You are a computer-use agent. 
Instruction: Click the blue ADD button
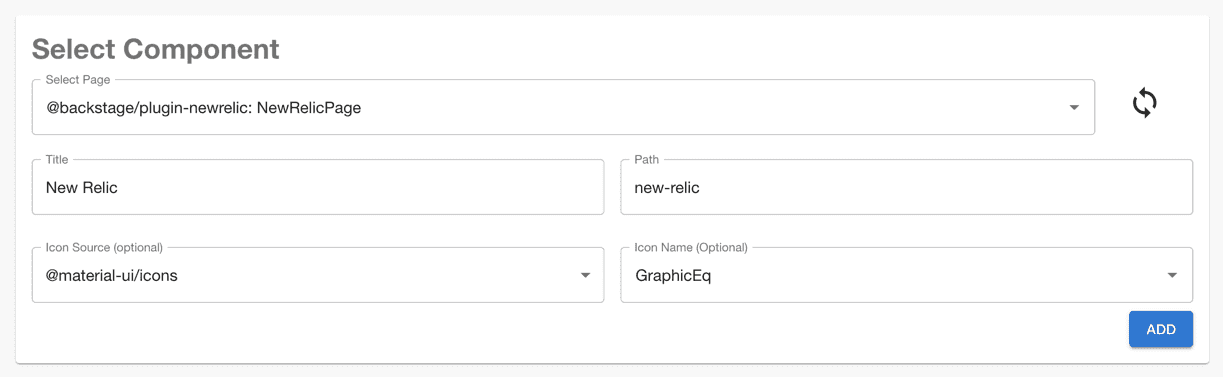tap(1161, 329)
